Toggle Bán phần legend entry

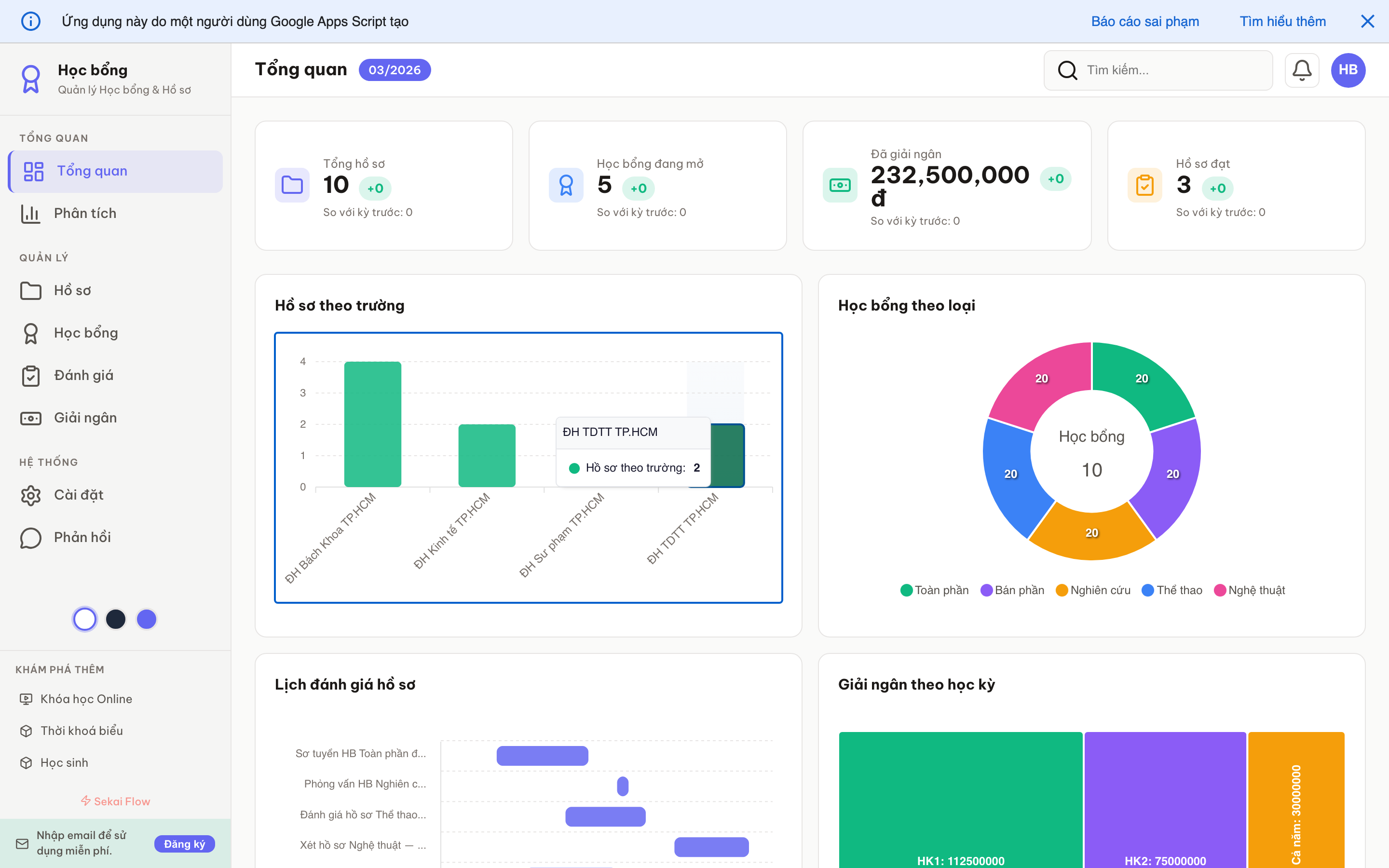[1012, 590]
